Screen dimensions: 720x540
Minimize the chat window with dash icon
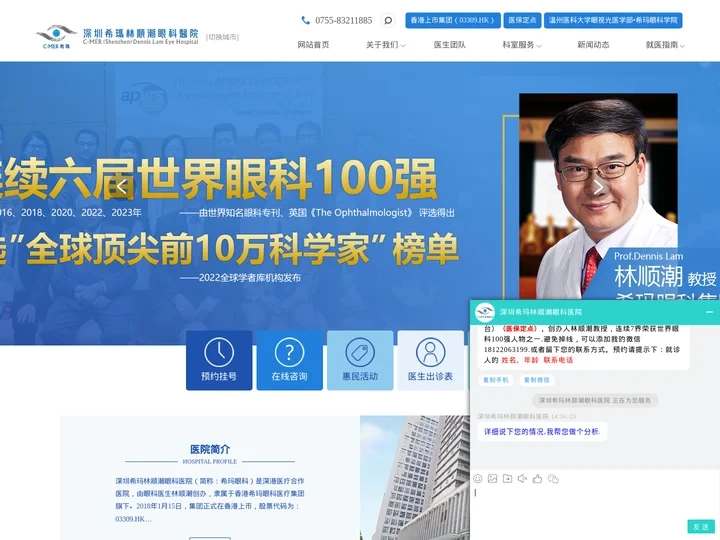point(709,312)
